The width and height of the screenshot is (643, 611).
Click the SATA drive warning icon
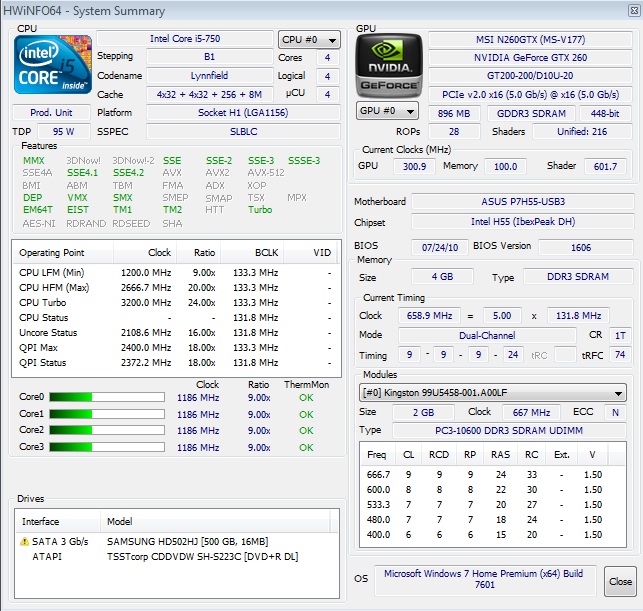24,542
